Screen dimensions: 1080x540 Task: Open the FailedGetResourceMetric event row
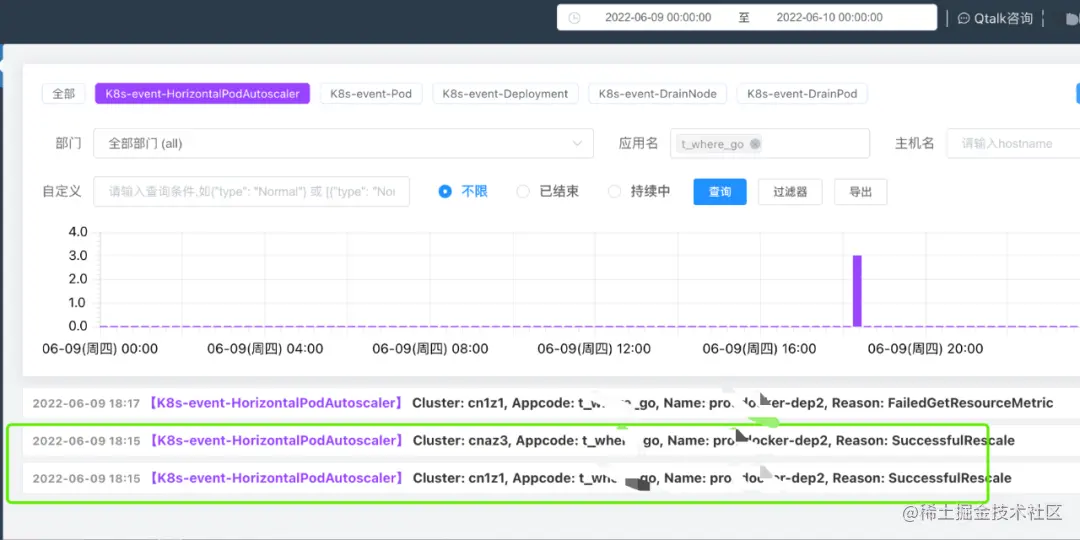point(551,403)
